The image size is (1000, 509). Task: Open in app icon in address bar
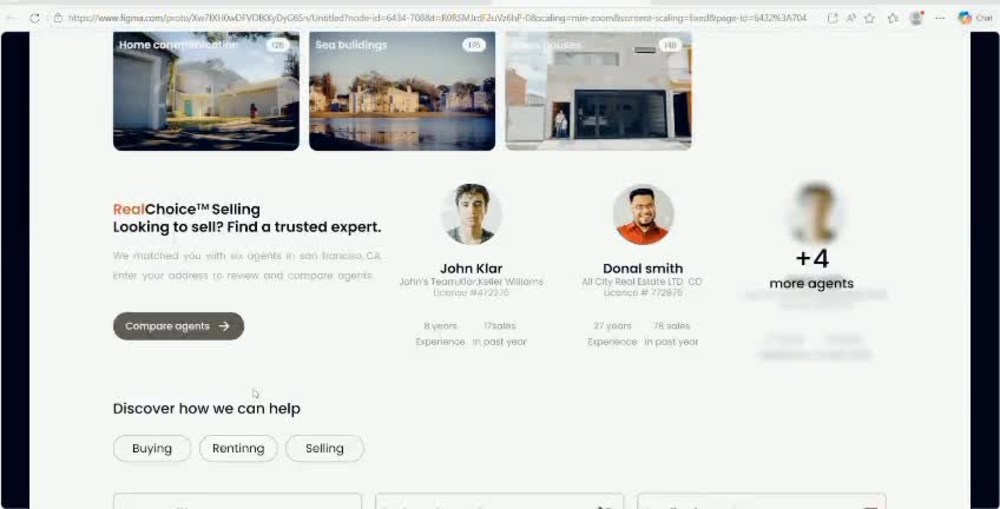pos(832,18)
